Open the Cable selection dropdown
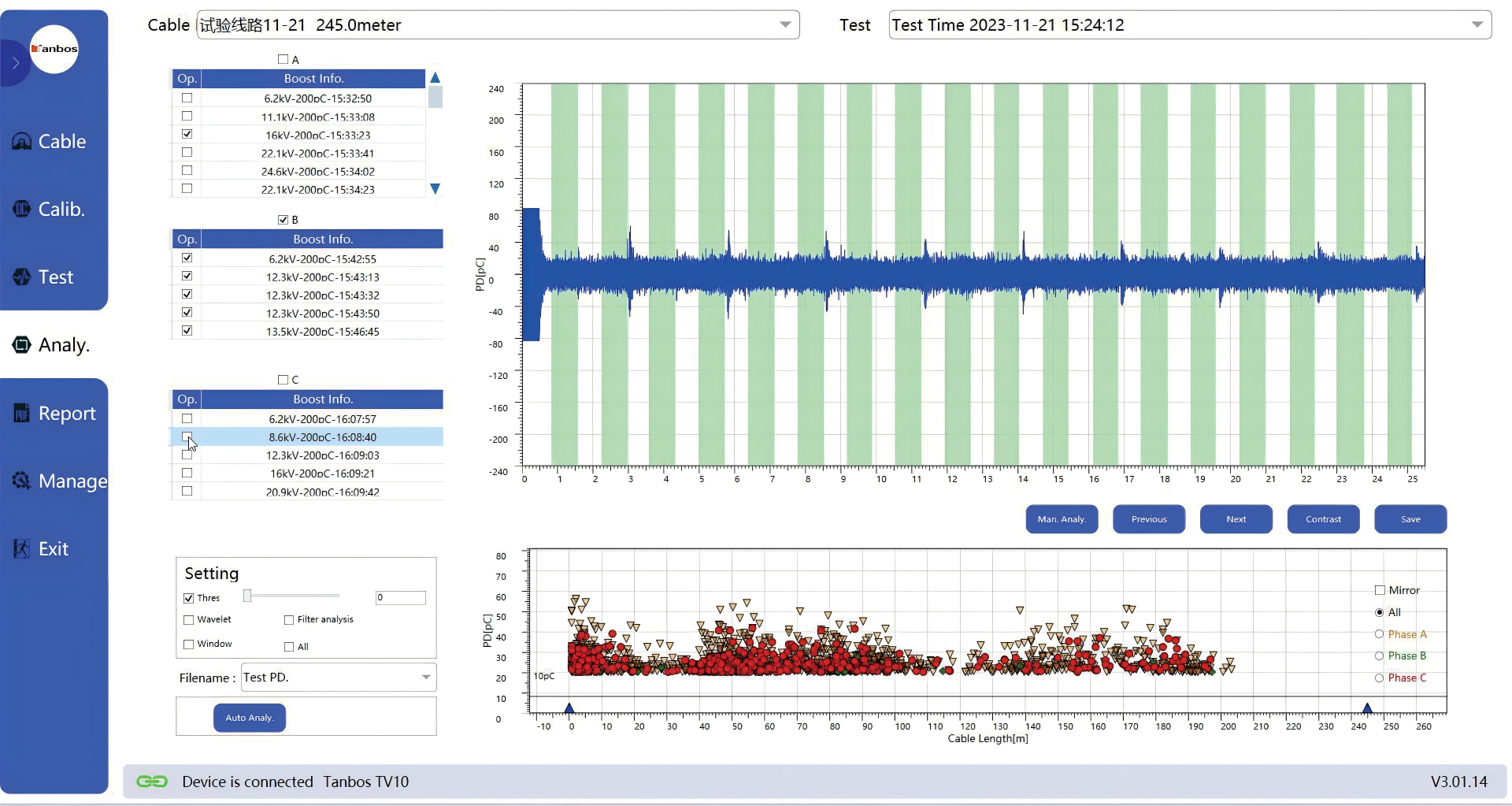The image size is (1512, 806). coord(784,25)
